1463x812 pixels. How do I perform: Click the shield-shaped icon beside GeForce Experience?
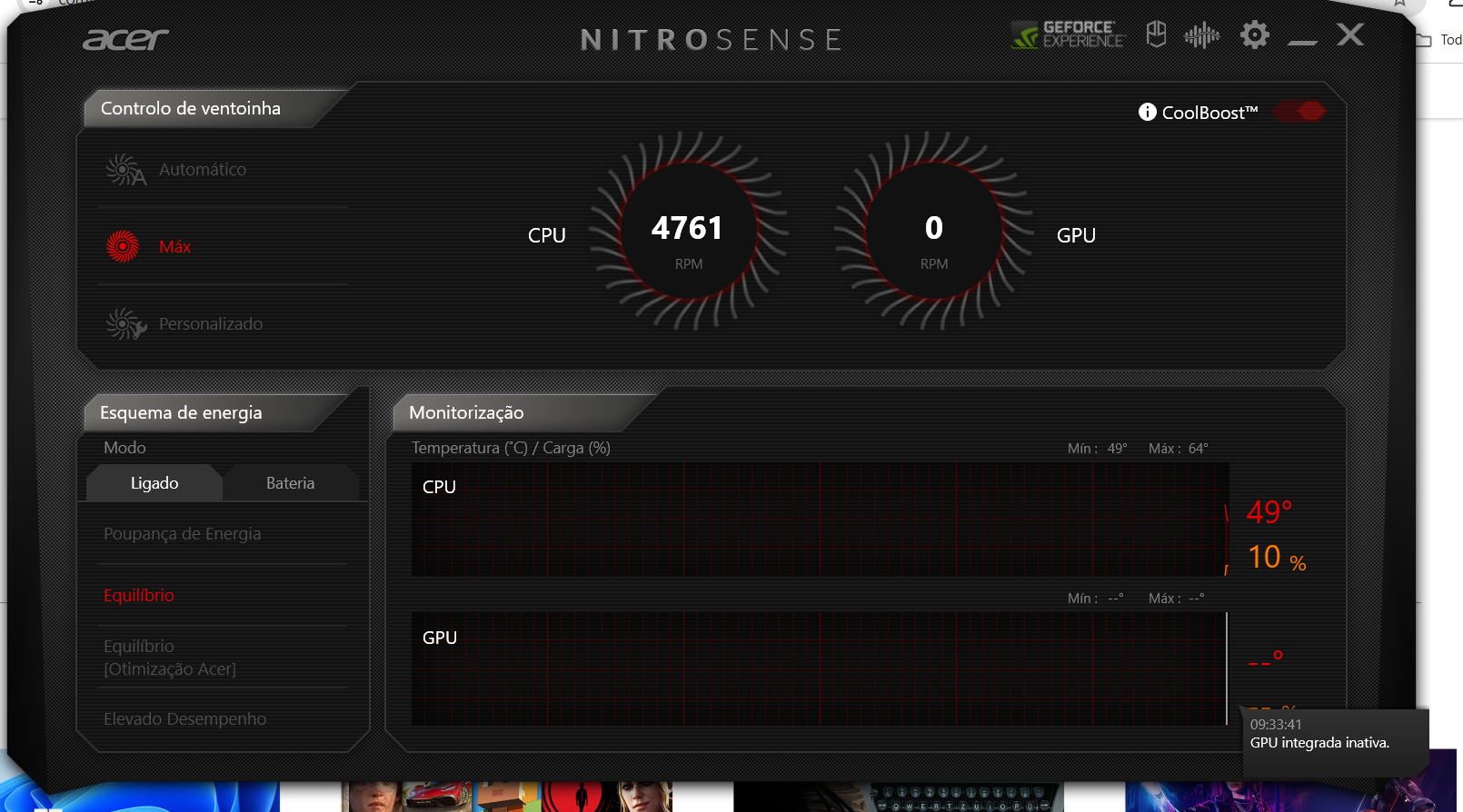pos(1156,35)
